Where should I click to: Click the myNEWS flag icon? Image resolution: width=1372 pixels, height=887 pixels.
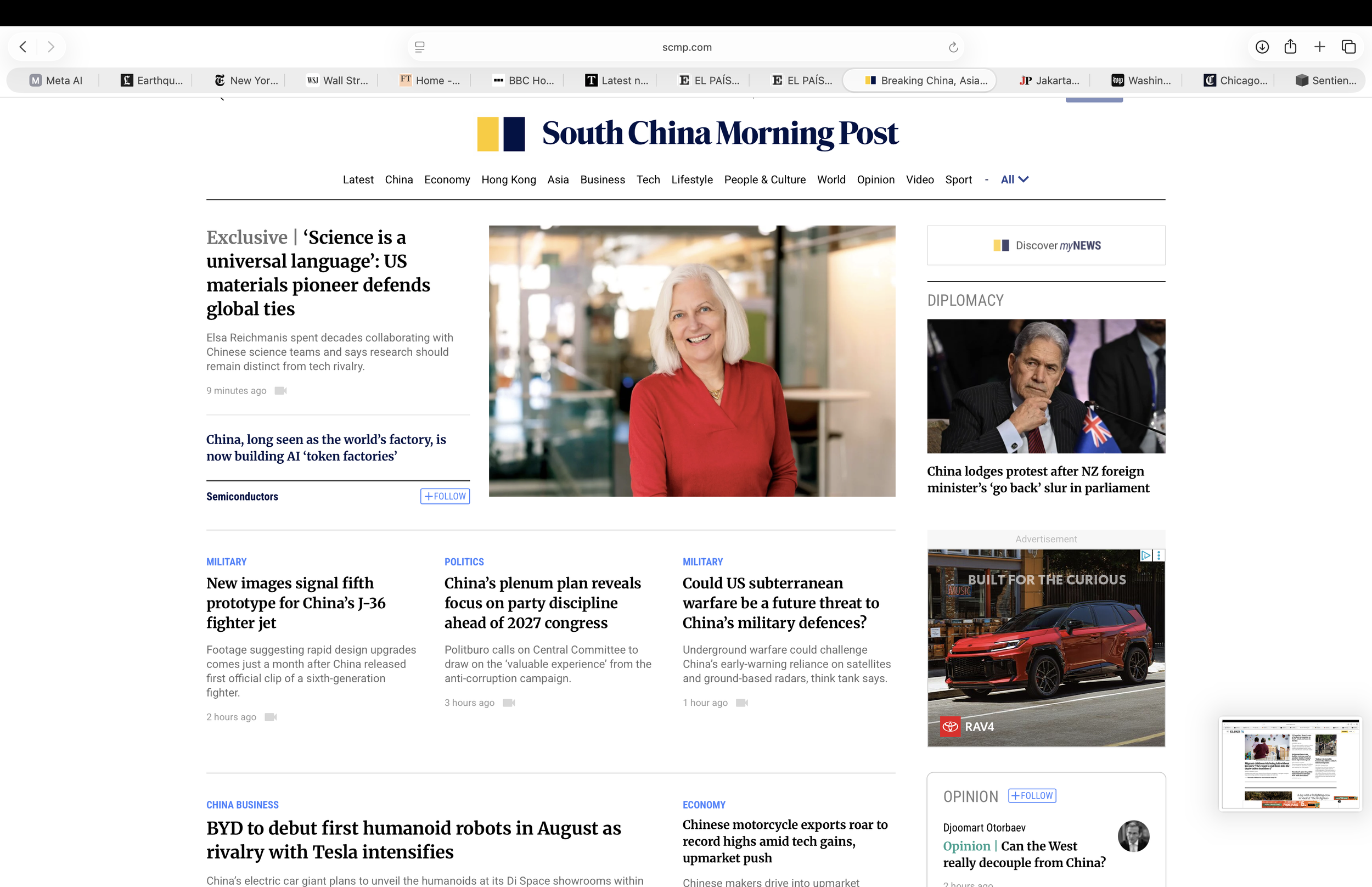click(1000, 245)
